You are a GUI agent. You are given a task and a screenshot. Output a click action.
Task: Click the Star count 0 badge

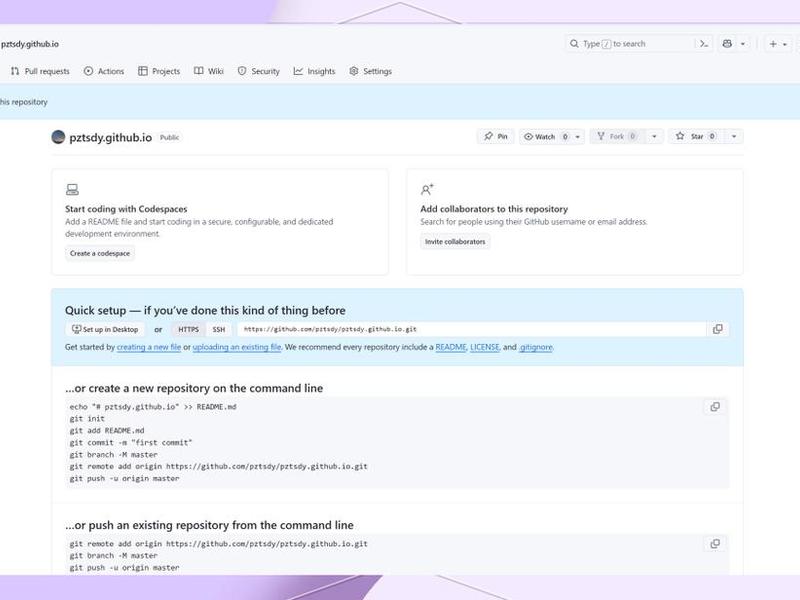click(x=712, y=136)
